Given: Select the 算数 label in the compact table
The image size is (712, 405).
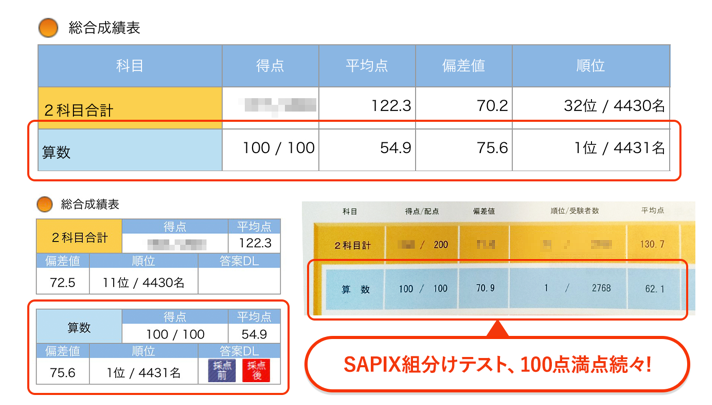Looking at the screenshot, I should pyautogui.click(x=79, y=327).
